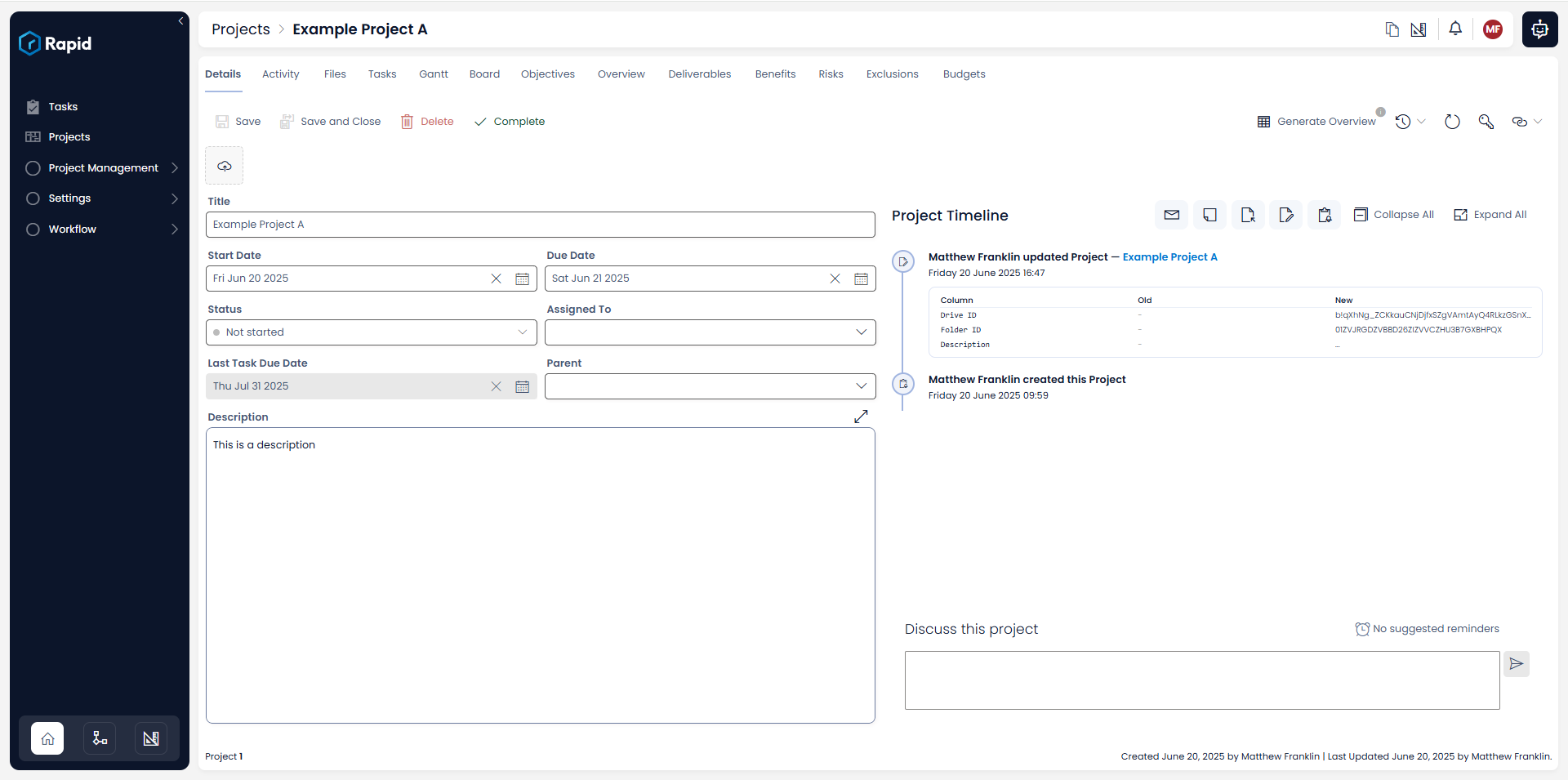
Task: Click Save and Close
Action: pos(330,122)
